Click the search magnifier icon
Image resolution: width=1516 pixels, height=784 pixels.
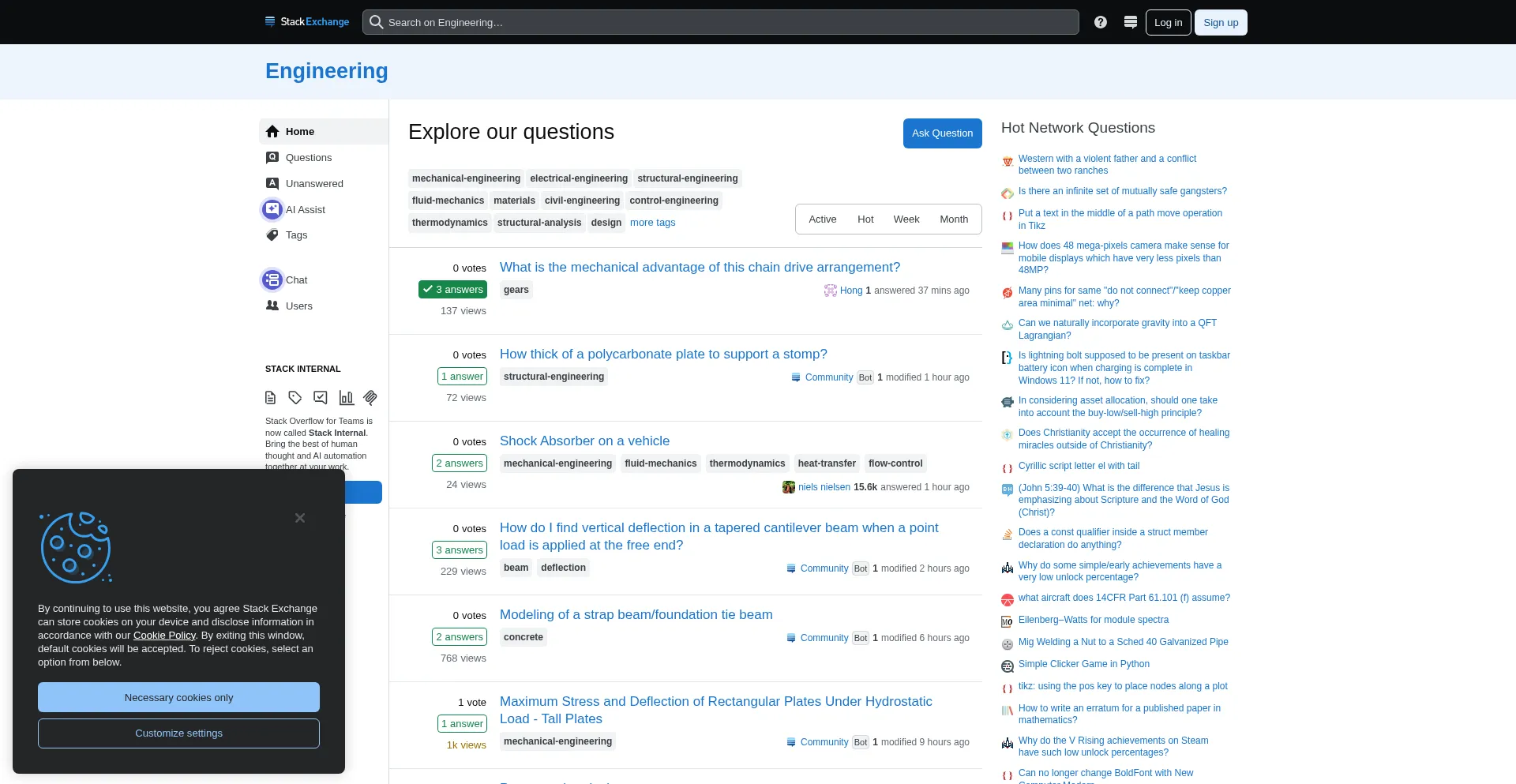click(376, 22)
